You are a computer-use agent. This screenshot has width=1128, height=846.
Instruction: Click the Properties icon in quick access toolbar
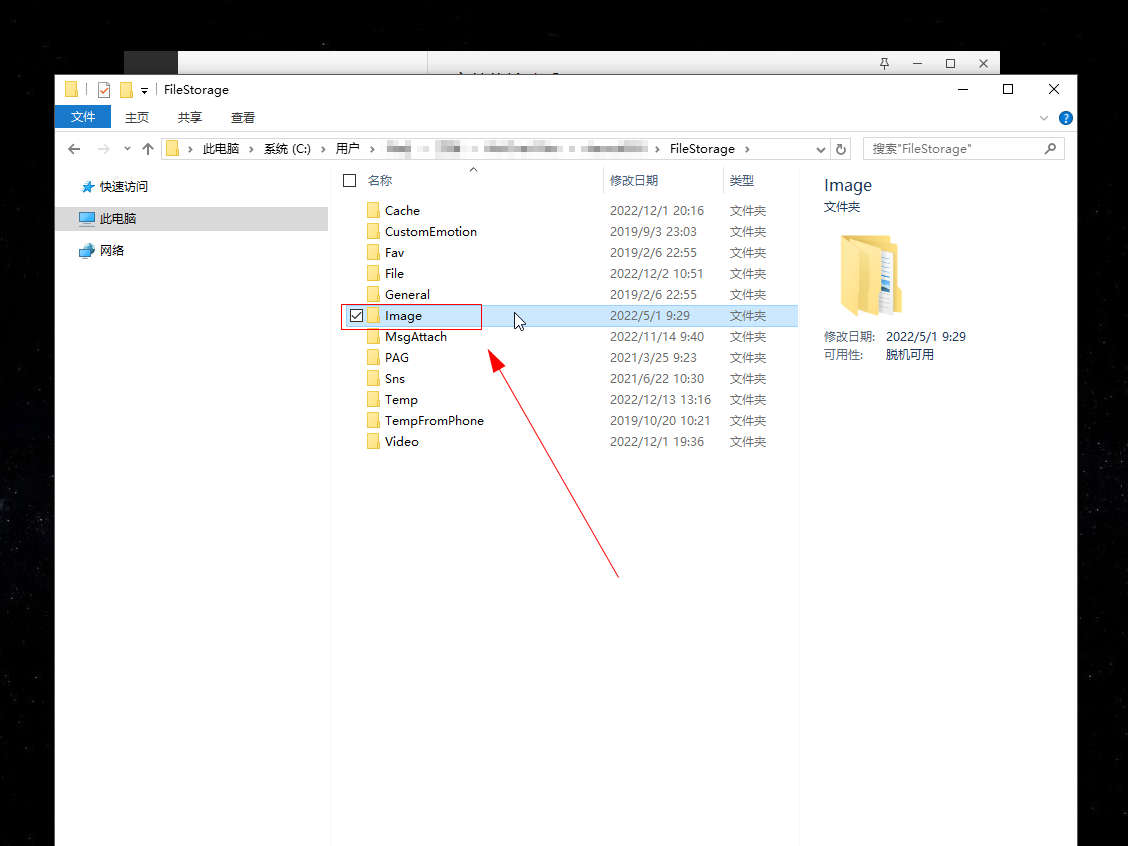click(104, 90)
